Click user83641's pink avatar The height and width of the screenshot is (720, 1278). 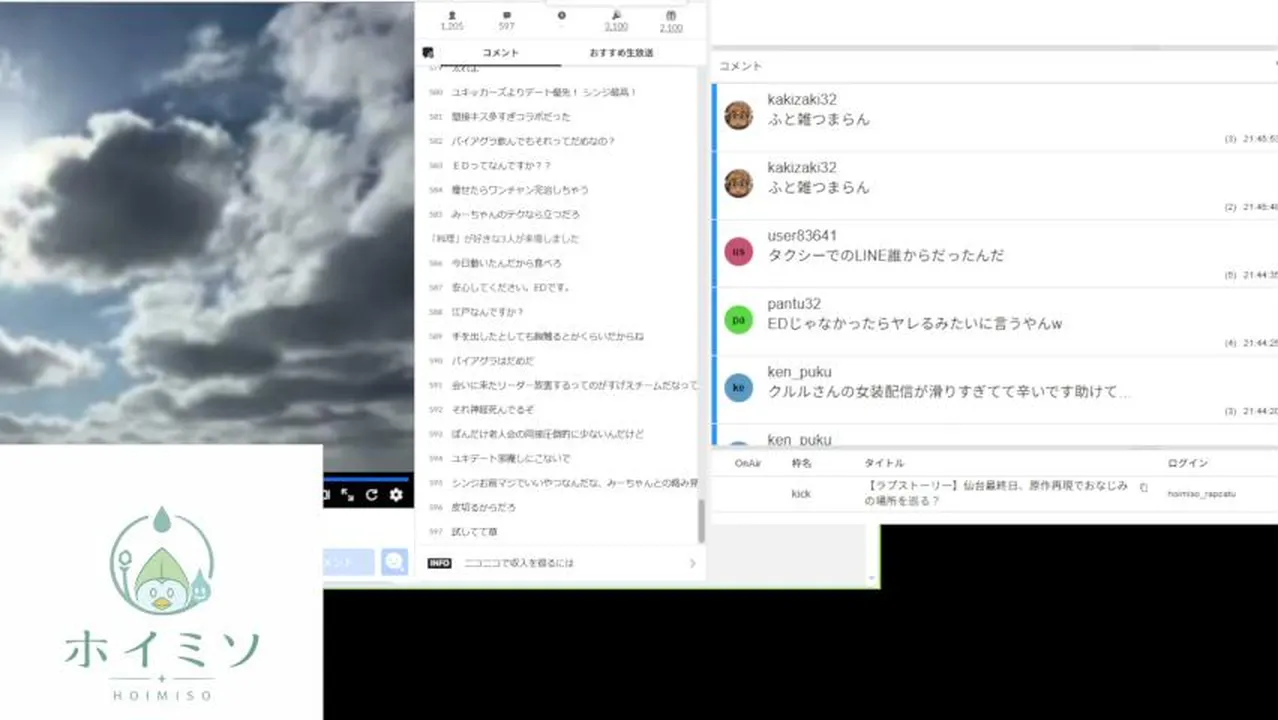[738, 251]
